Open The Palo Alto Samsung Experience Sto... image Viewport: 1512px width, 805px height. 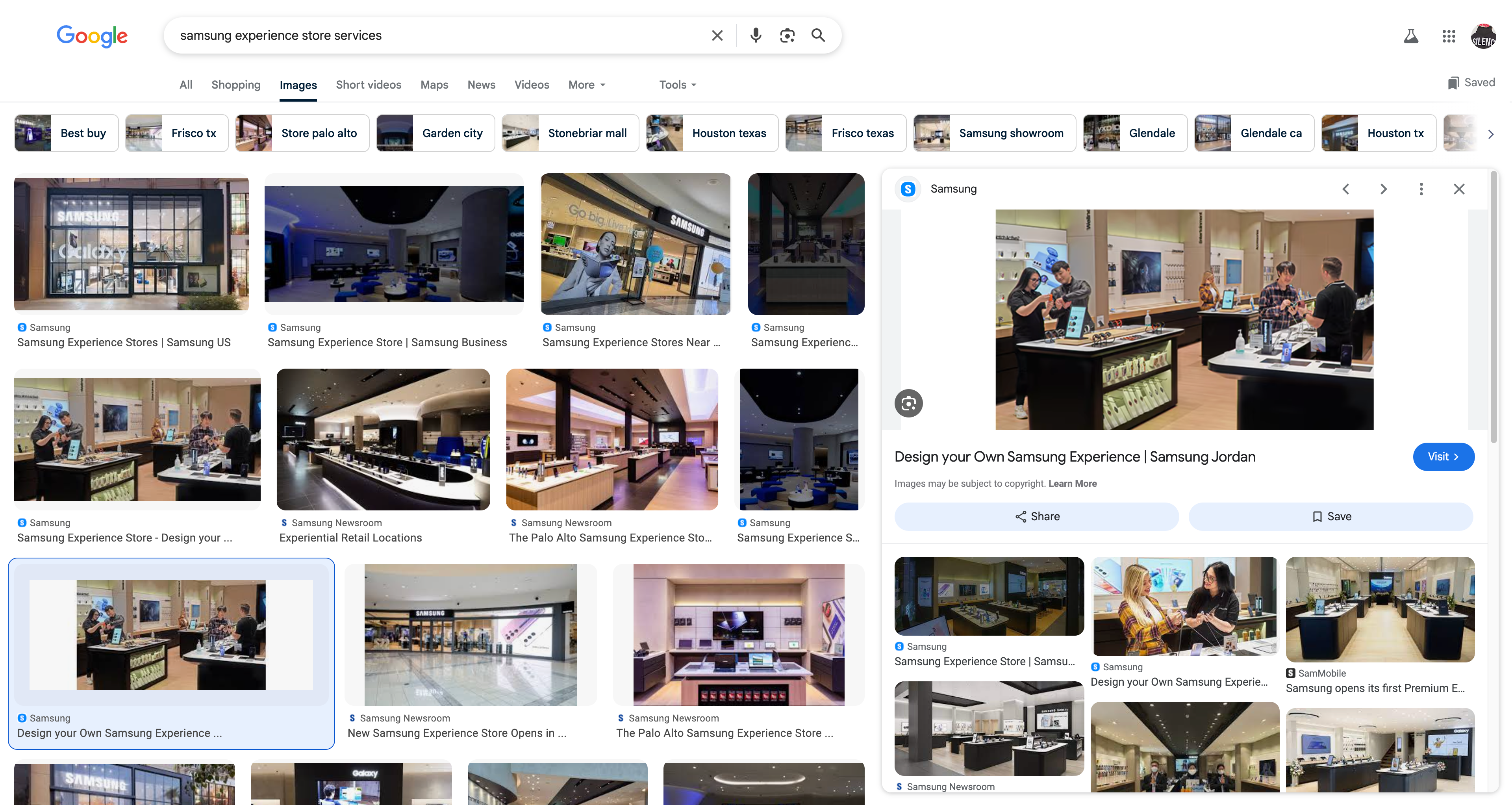[612, 439]
